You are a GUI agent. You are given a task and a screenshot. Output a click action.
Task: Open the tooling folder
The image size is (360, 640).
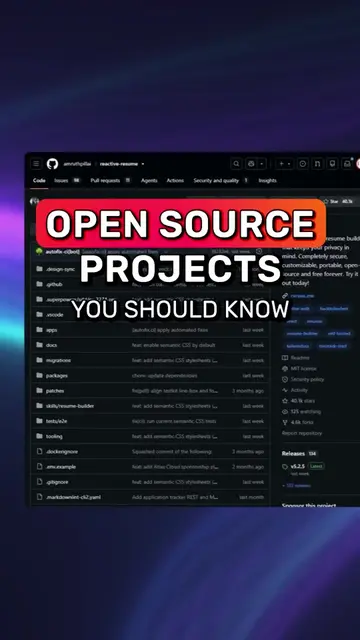[54, 436]
